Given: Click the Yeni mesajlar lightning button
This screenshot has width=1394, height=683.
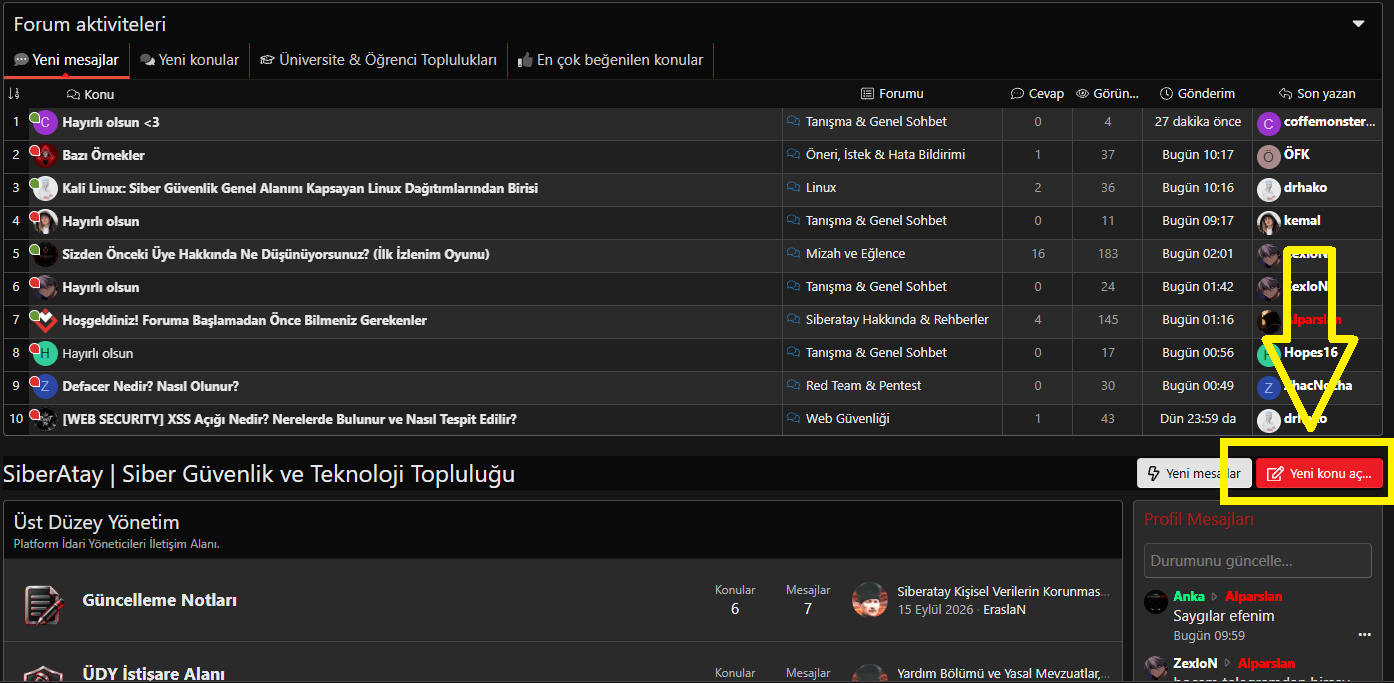Looking at the screenshot, I should (1194, 474).
